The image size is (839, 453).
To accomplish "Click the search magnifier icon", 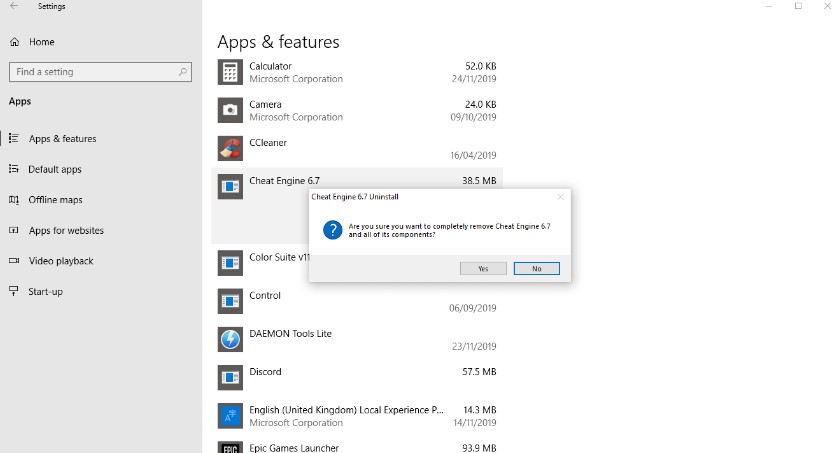I will point(182,72).
